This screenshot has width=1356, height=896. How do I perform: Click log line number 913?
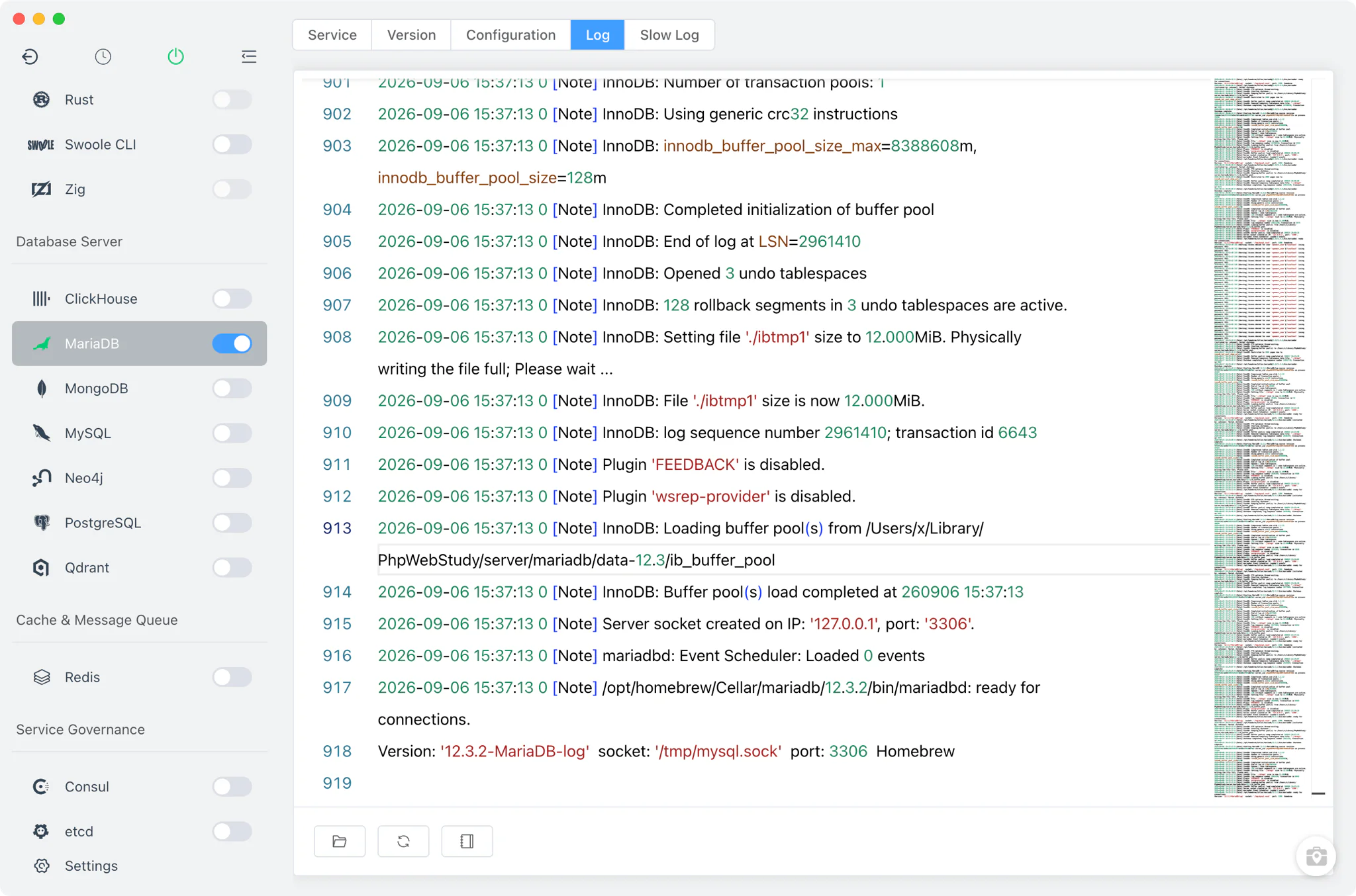[337, 528]
